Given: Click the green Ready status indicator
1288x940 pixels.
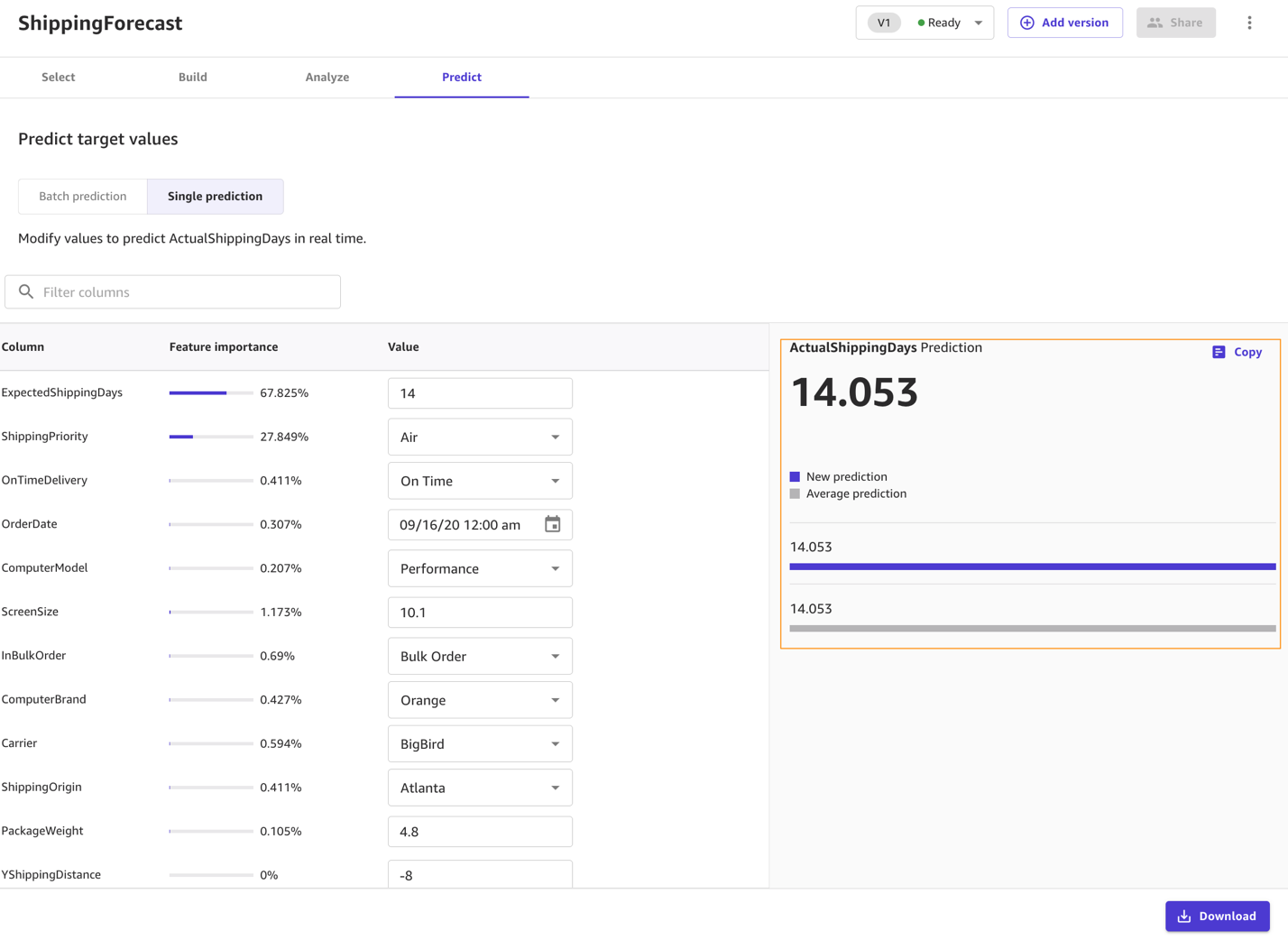Looking at the screenshot, I should click(921, 23).
